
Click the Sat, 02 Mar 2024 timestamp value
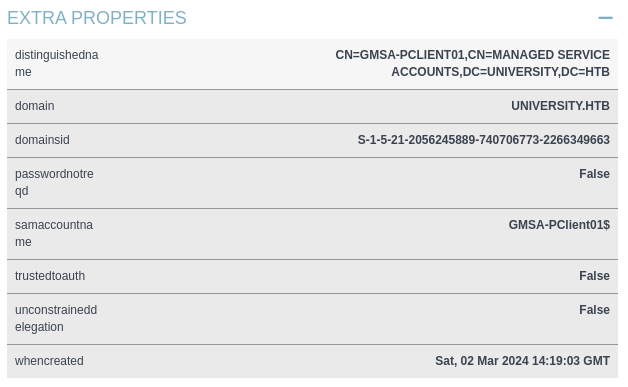pos(522,361)
